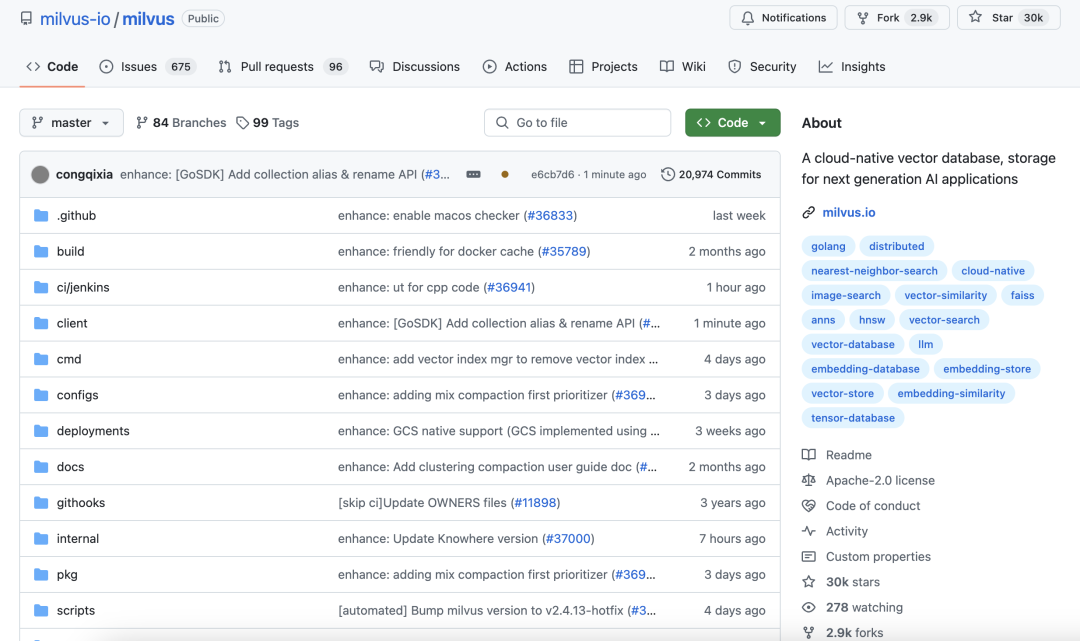The width and height of the screenshot is (1080, 641).
Task: Open the .github folder icon
Action: click(41, 216)
